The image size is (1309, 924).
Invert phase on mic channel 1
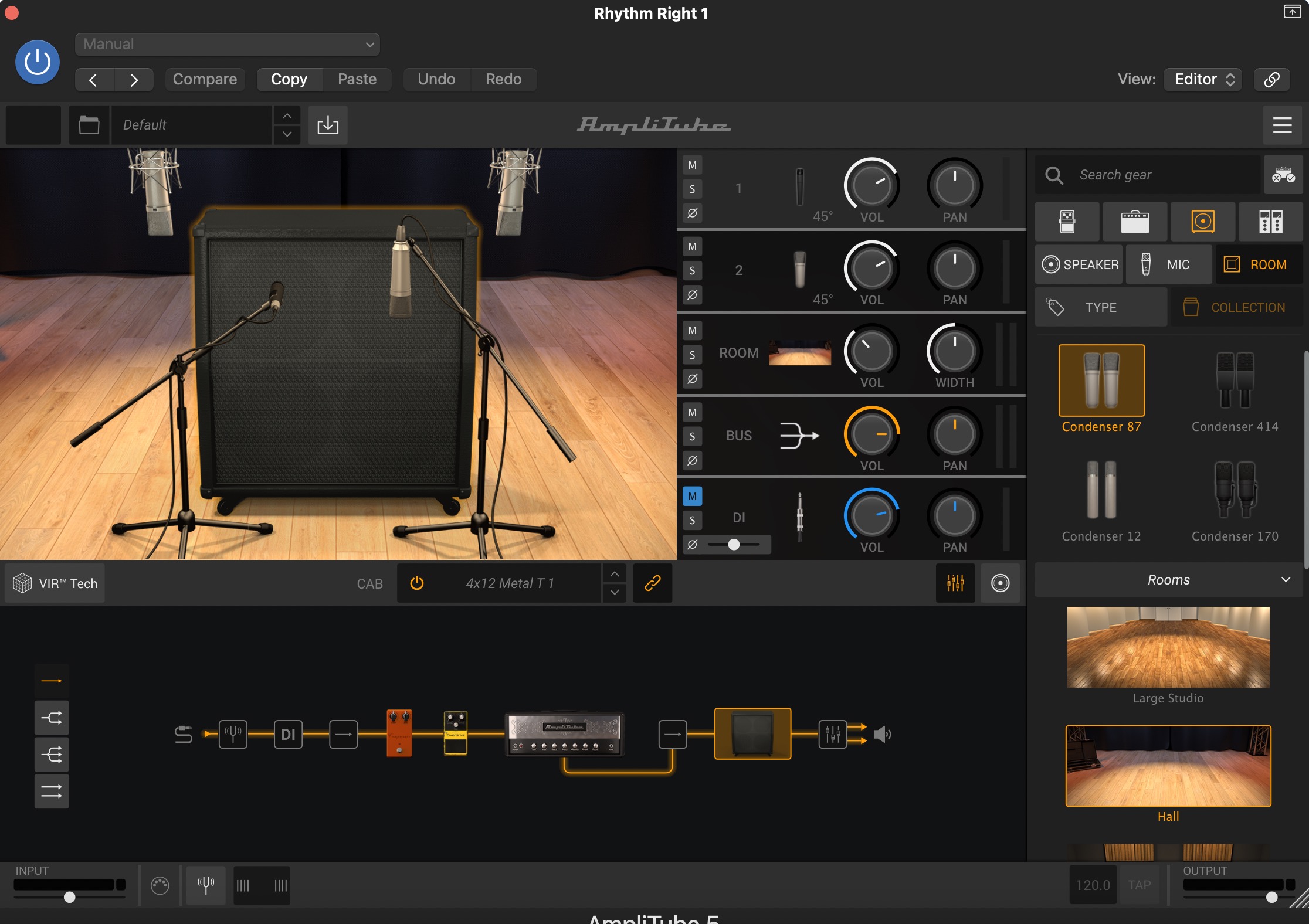click(693, 213)
